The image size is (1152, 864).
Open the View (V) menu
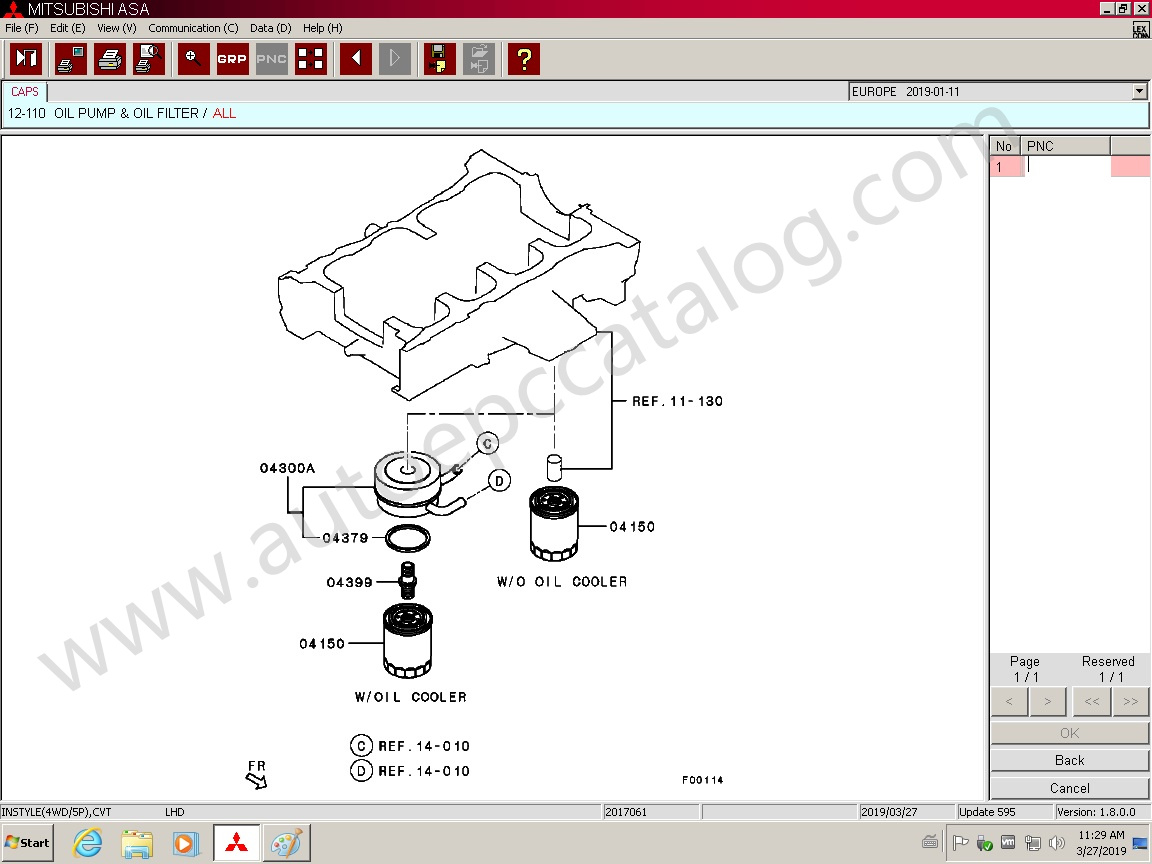(117, 28)
